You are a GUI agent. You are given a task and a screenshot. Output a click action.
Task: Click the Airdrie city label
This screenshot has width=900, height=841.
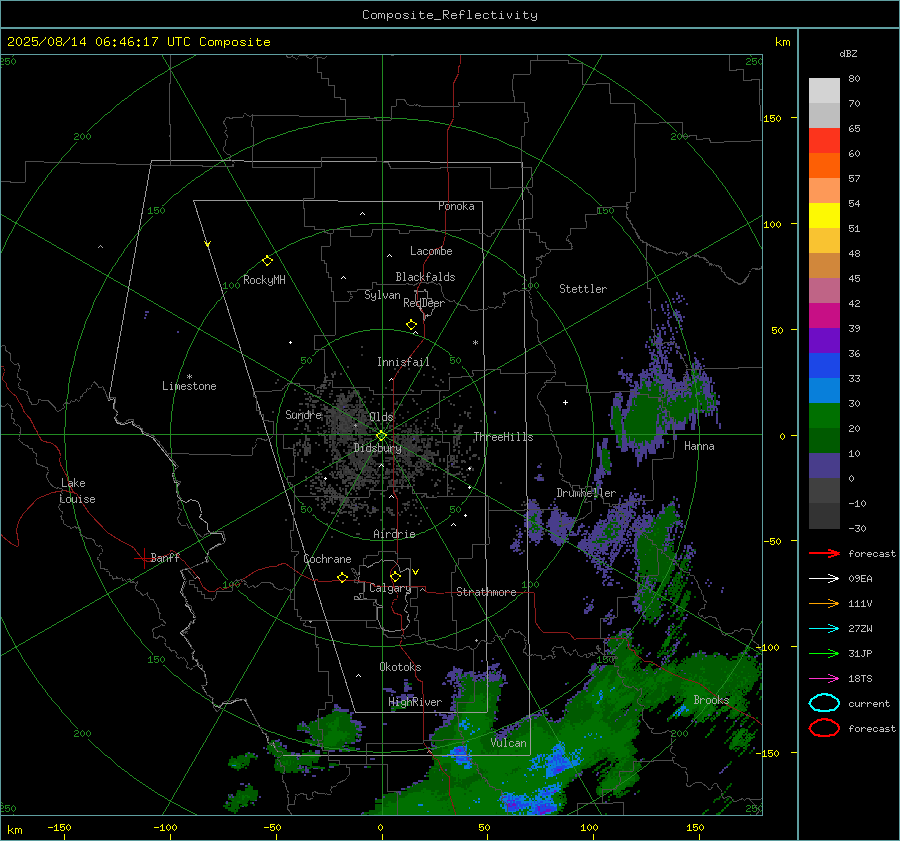394,534
